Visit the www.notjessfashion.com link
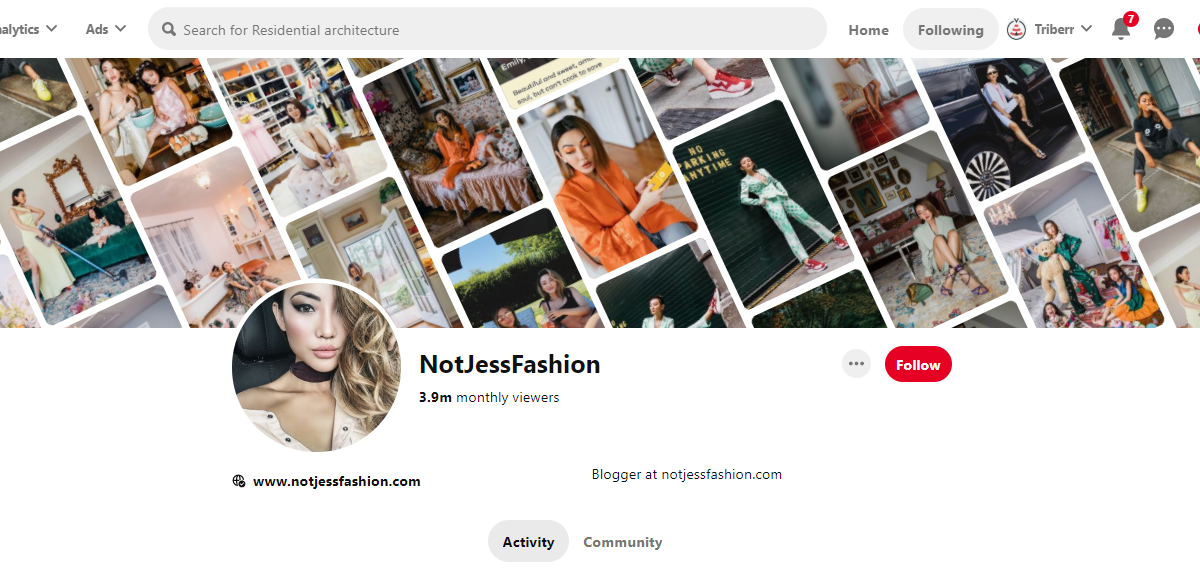This screenshot has width=1200, height=576. coord(336,481)
